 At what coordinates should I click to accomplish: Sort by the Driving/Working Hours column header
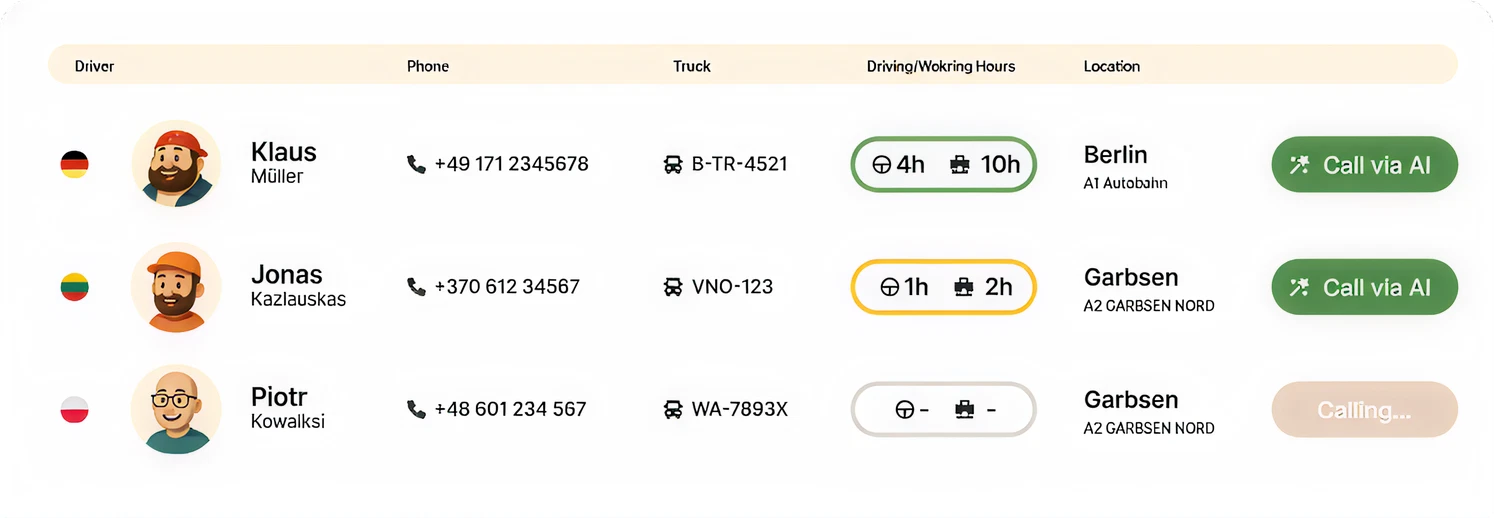[x=940, y=66]
